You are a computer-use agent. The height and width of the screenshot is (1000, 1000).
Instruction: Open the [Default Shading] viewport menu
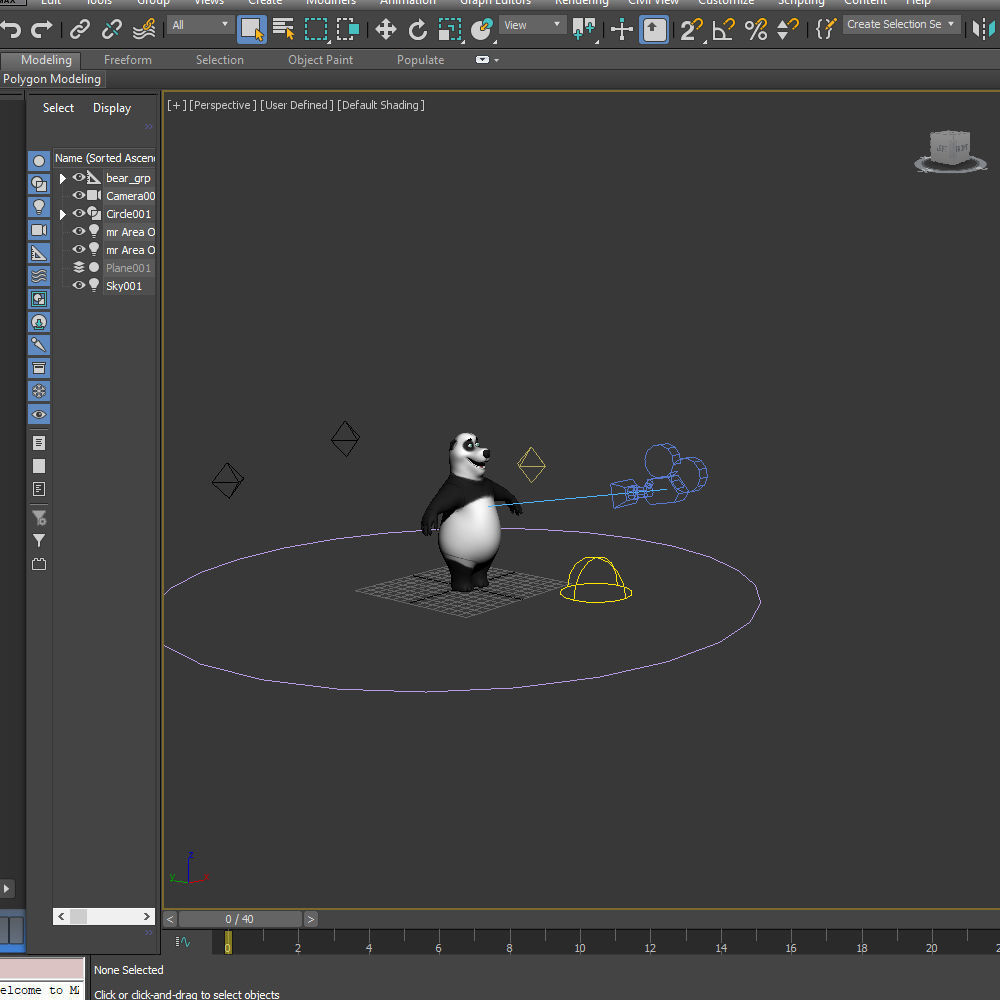tap(381, 105)
